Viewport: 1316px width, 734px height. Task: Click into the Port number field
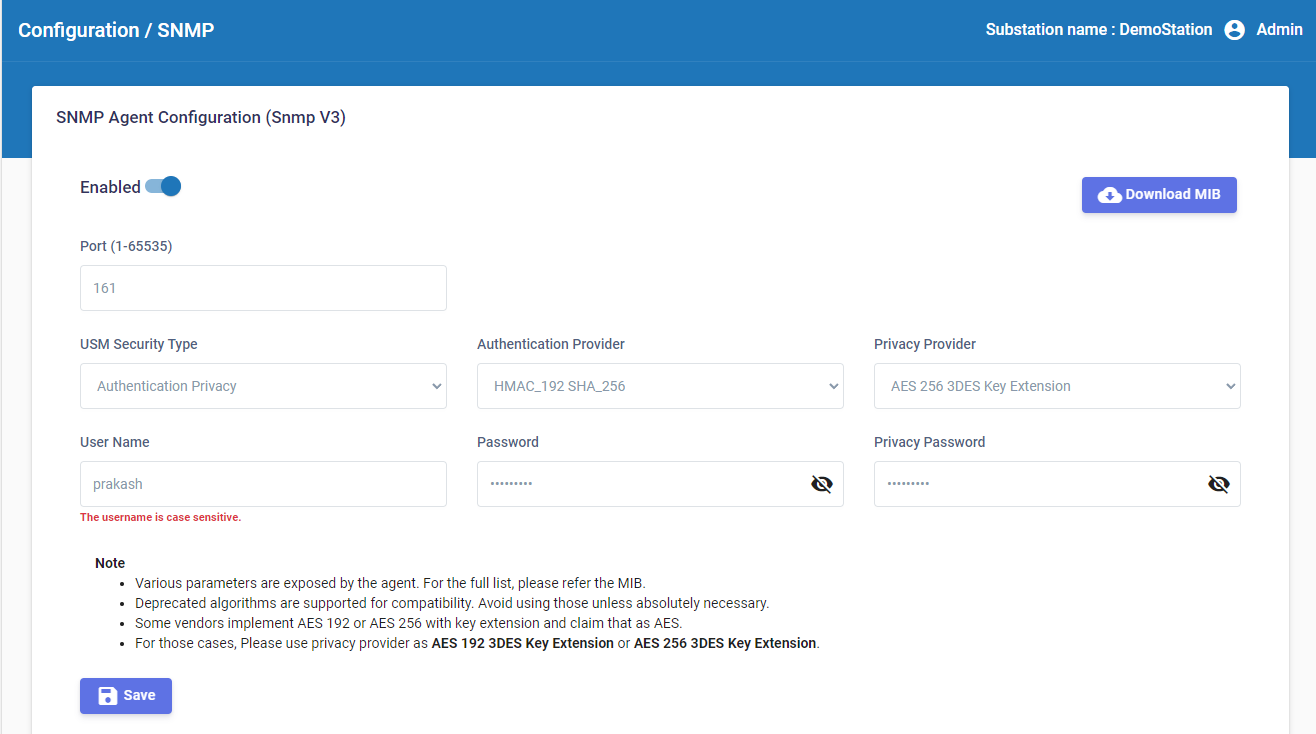coord(263,288)
